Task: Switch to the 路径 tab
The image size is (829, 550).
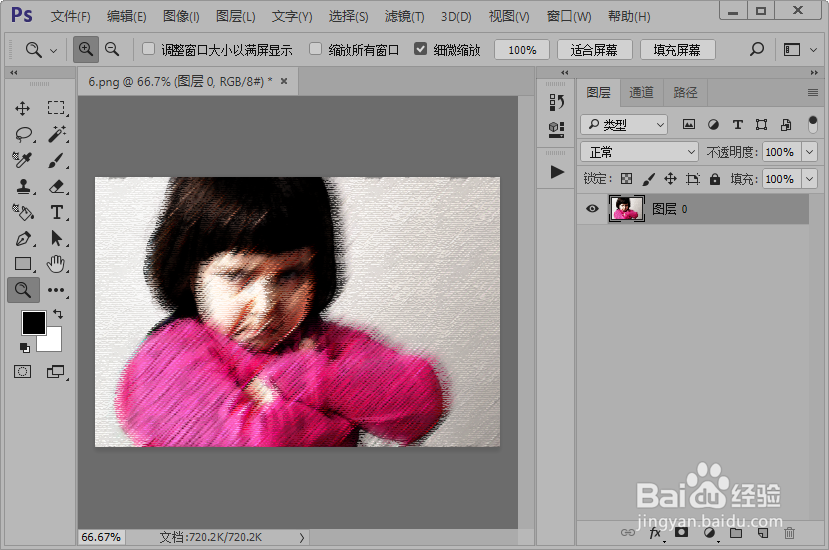Action: 685,93
